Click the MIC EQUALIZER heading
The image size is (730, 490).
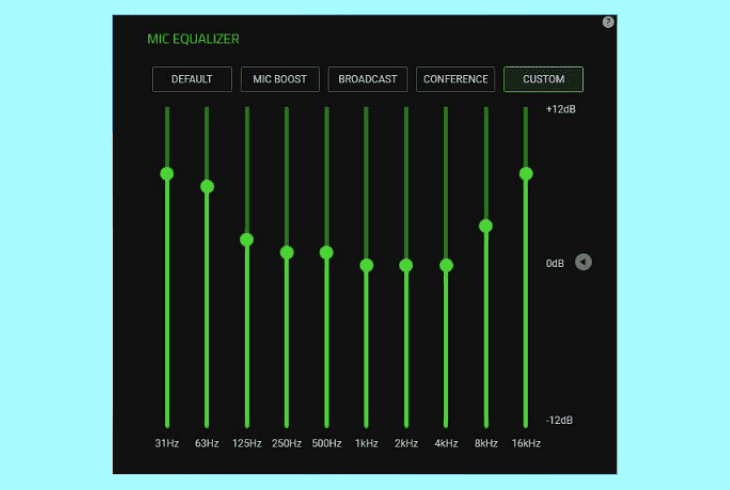[193, 39]
